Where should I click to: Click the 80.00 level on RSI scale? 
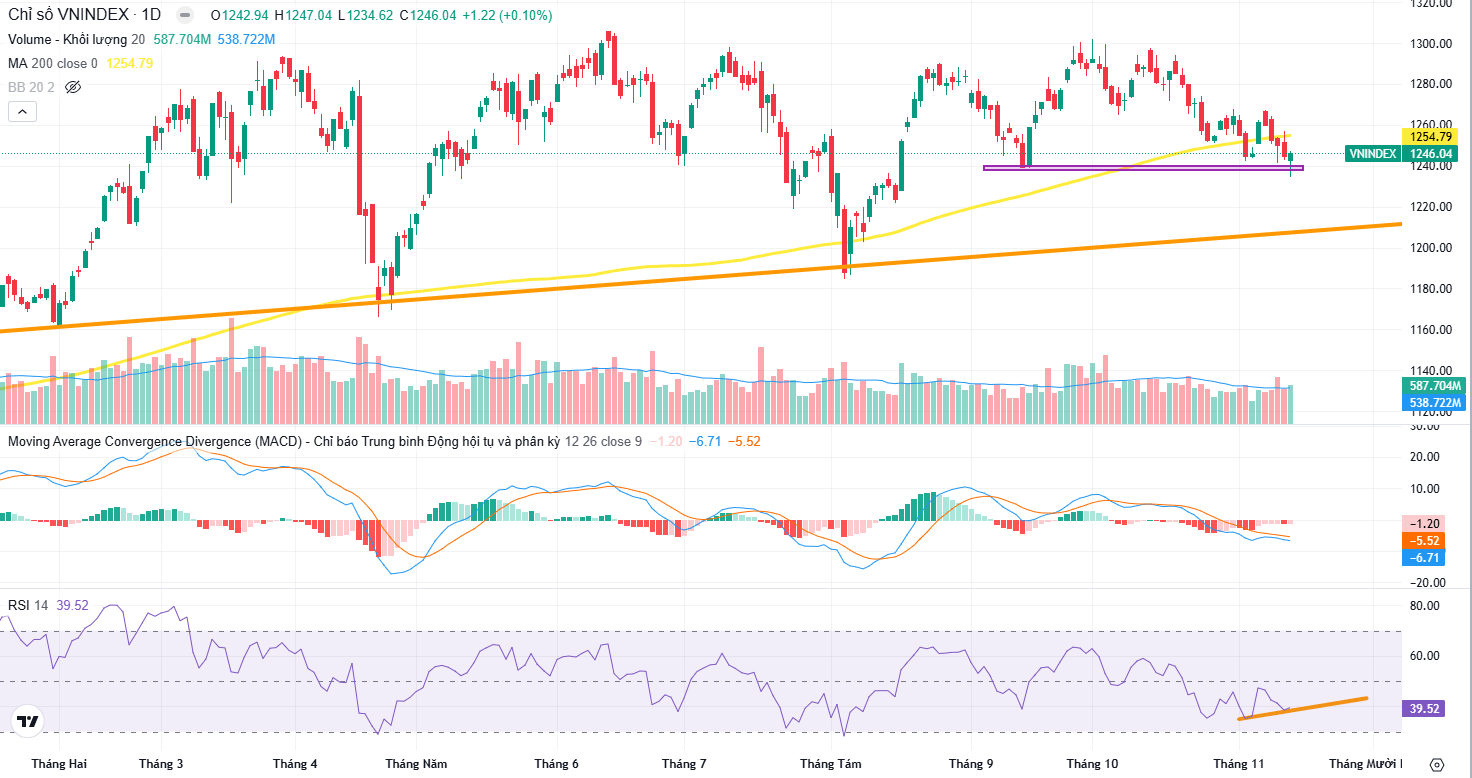click(x=1424, y=605)
